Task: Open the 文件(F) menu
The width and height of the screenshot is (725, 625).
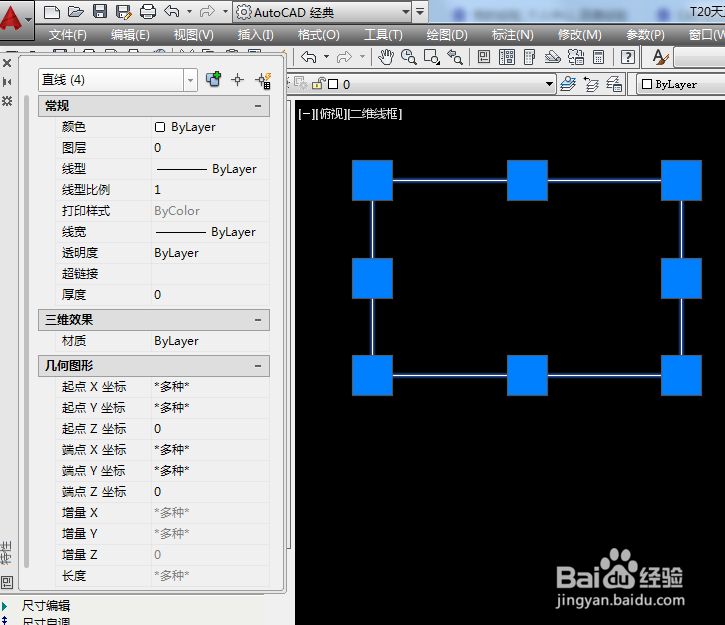Action: (x=68, y=35)
